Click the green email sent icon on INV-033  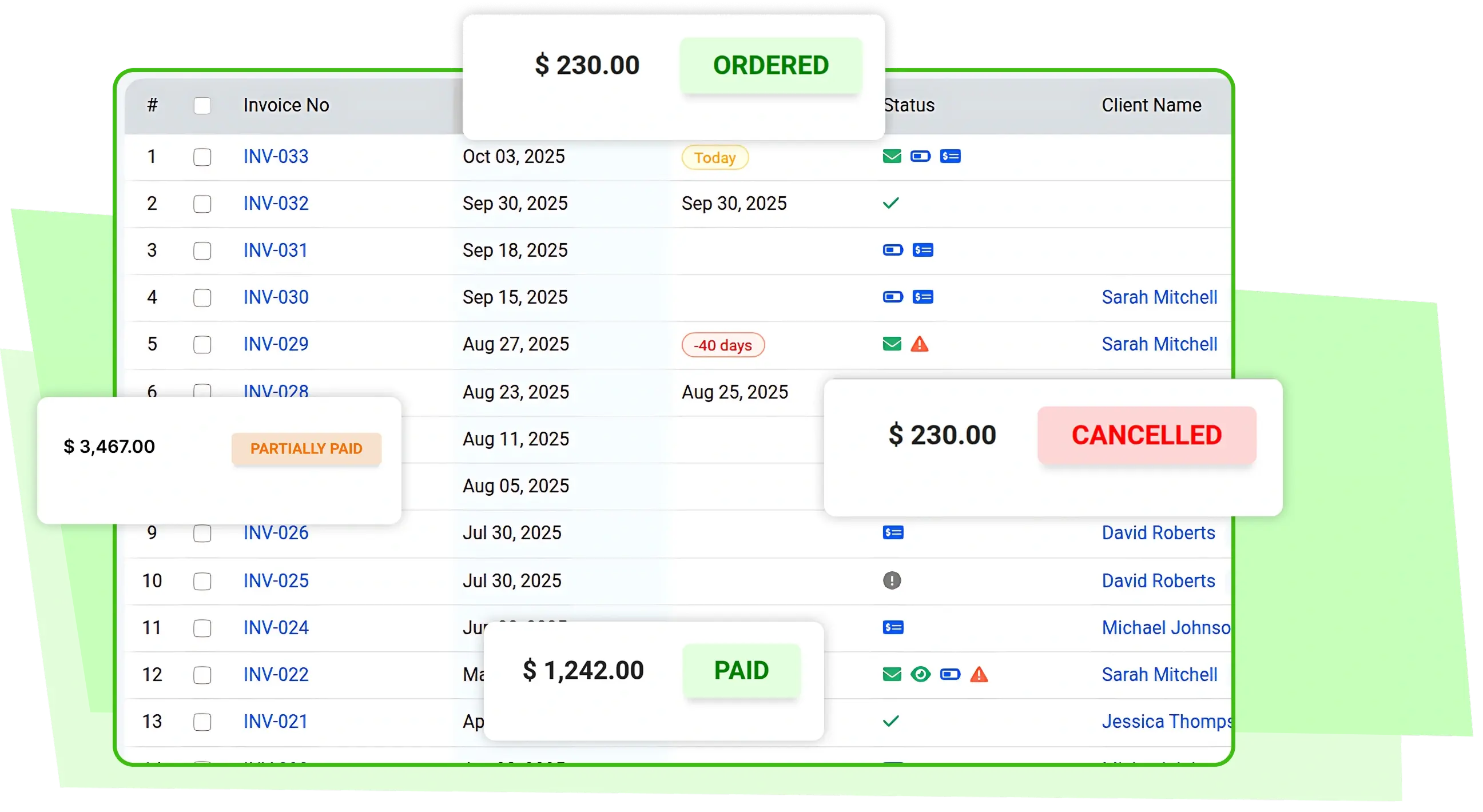coord(892,156)
